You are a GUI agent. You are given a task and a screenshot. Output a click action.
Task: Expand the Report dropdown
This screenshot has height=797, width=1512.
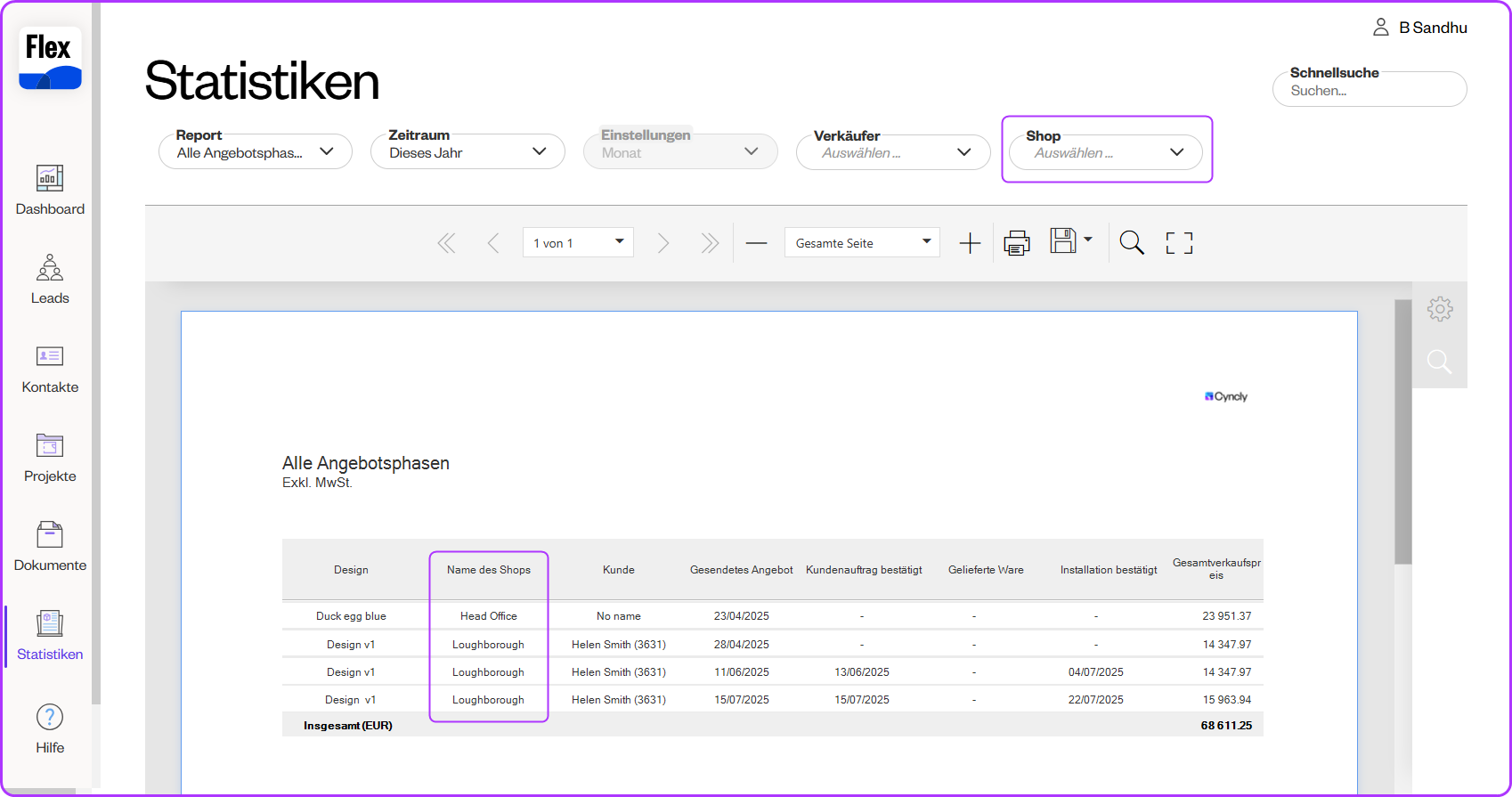coord(255,152)
